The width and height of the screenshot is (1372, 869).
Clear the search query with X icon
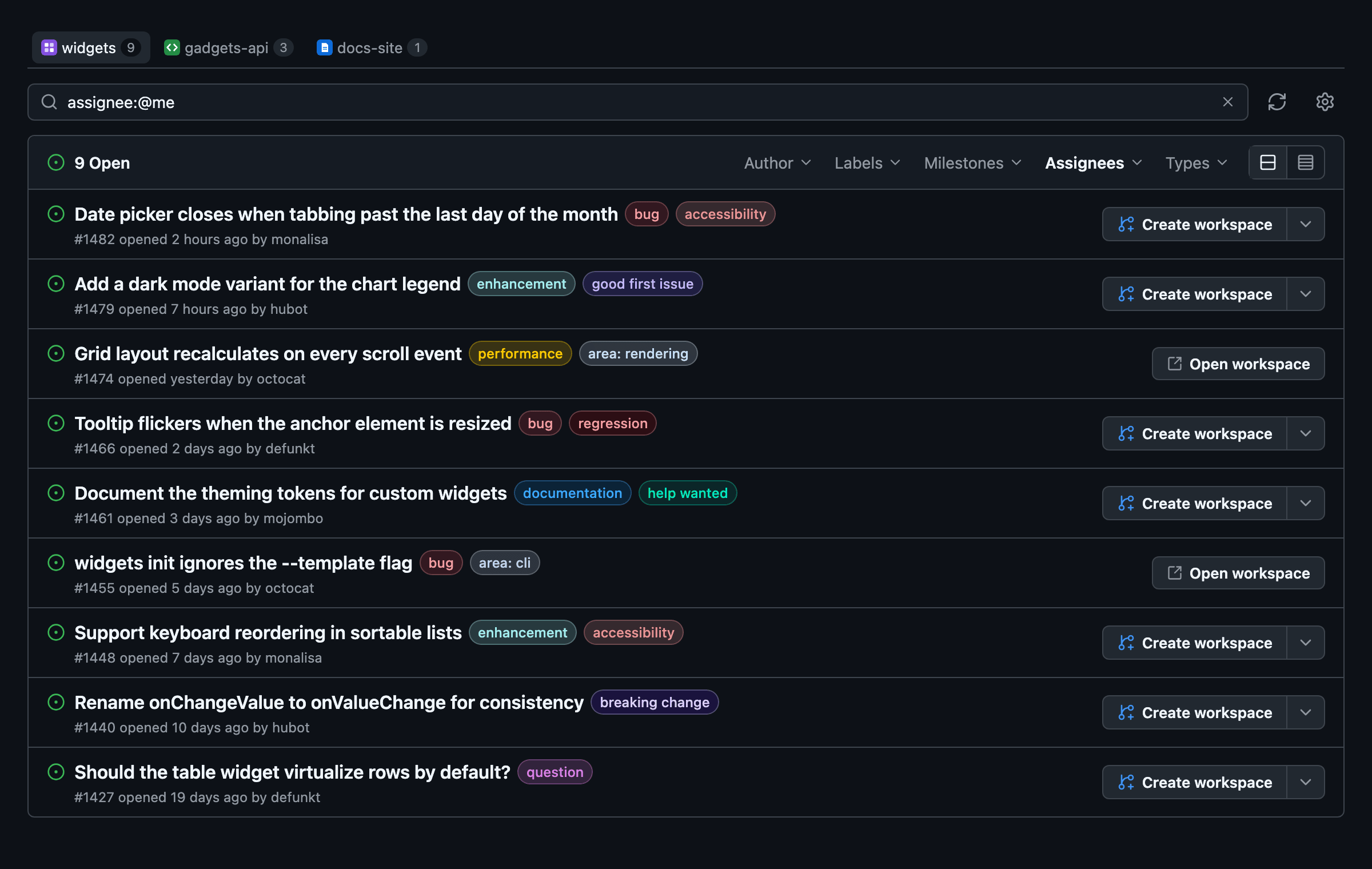pyautogui.click(x=1227, y=102)
